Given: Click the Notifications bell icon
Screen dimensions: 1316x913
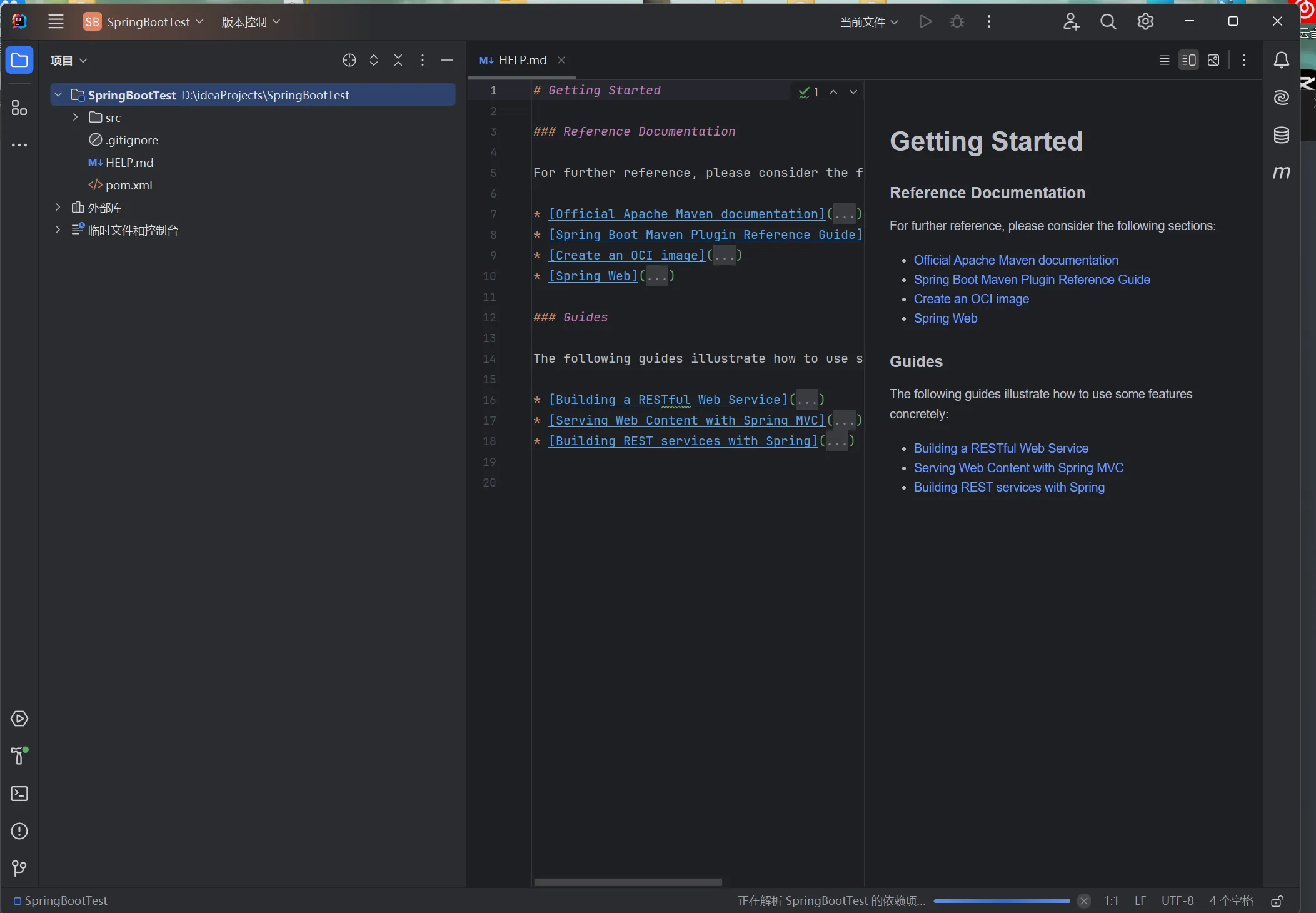Looking at the screenshot, I should [1281, 60].
